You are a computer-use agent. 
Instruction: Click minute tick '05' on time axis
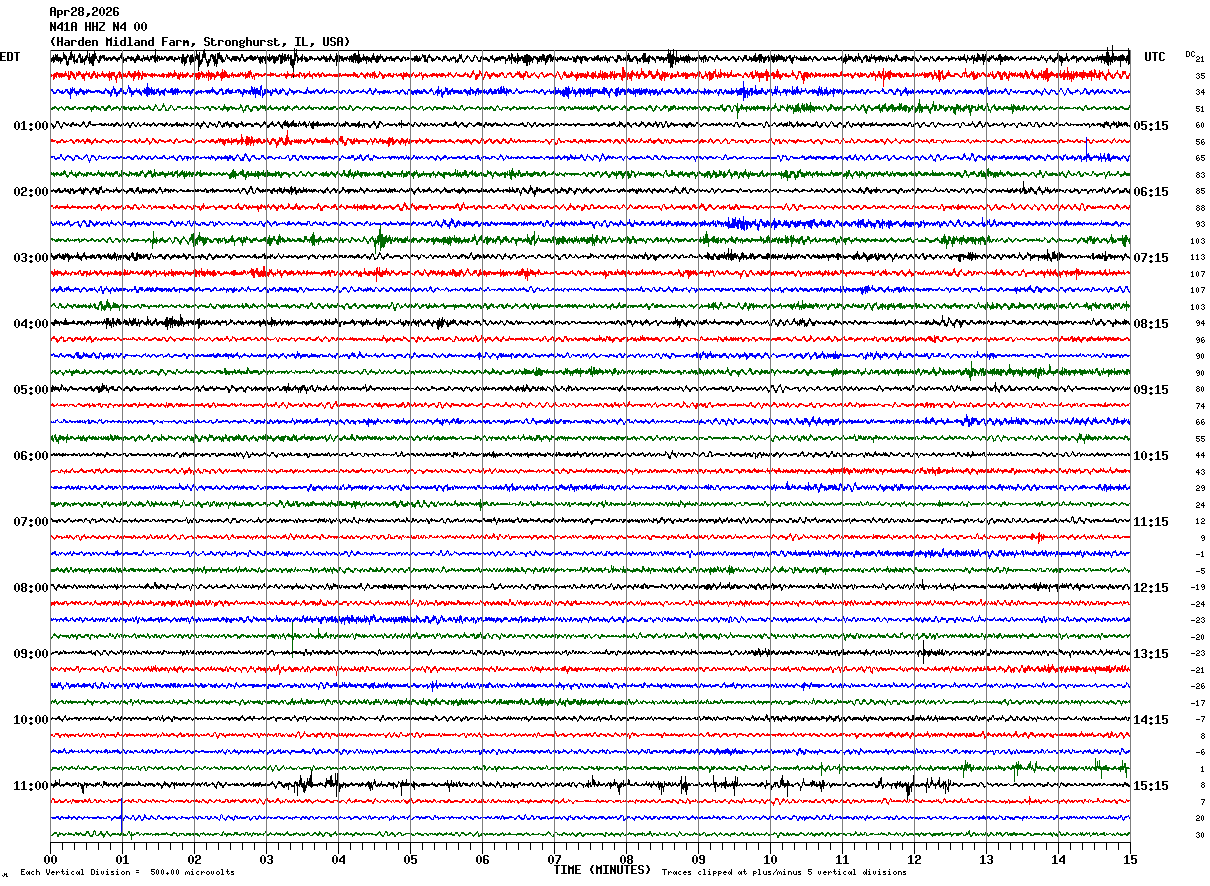pyautogui.click(x=410, y=859)
